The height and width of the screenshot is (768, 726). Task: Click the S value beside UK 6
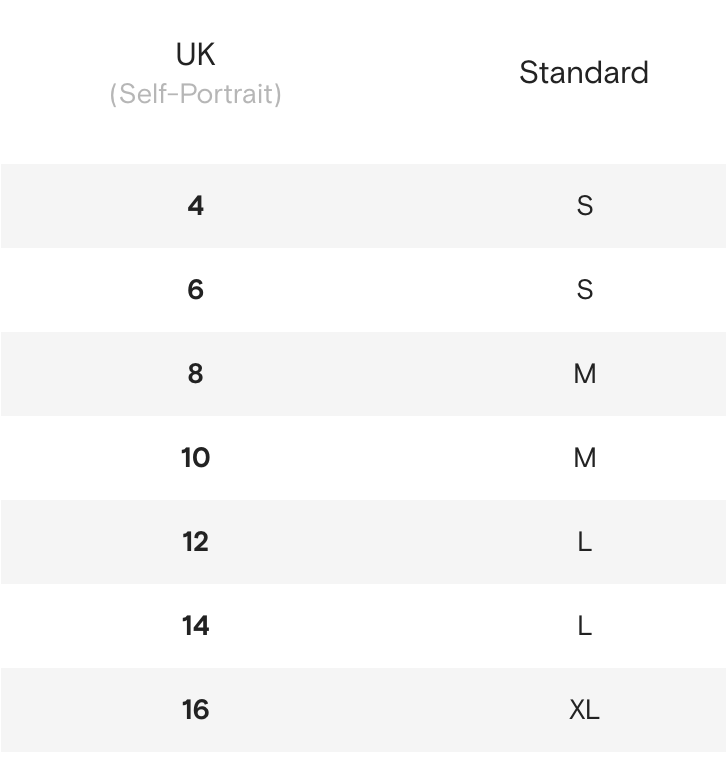pyautogui.click(x=585, y=290)
